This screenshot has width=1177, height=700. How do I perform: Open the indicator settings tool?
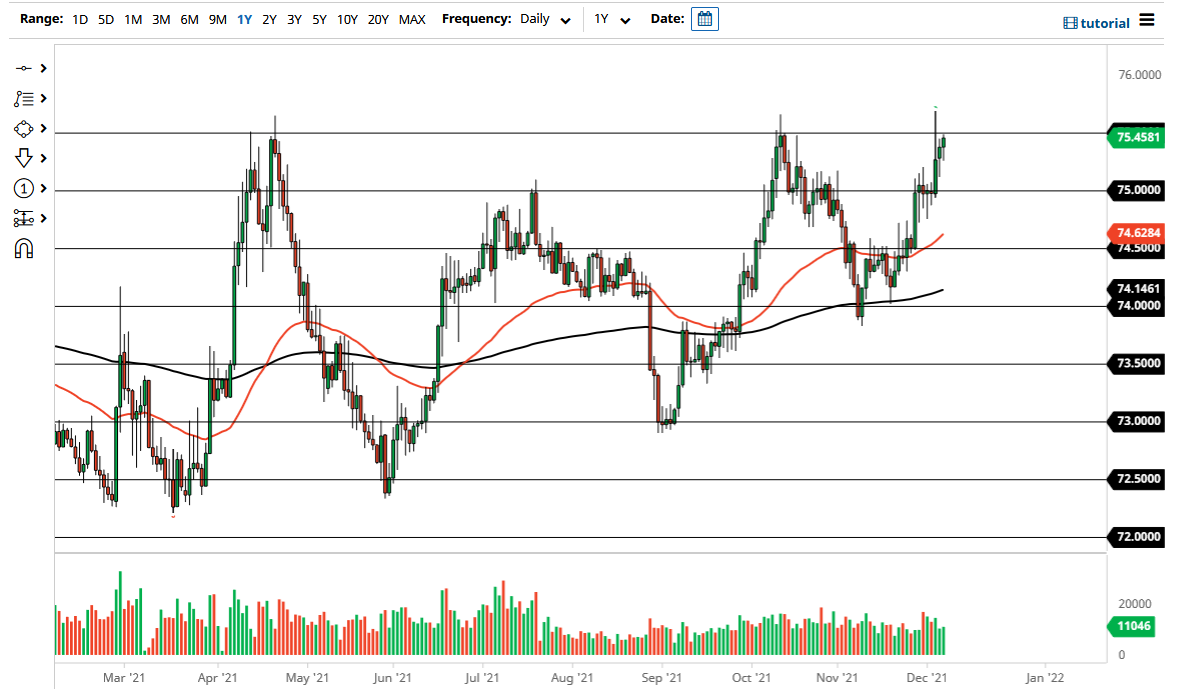click(x=21, y=217)
